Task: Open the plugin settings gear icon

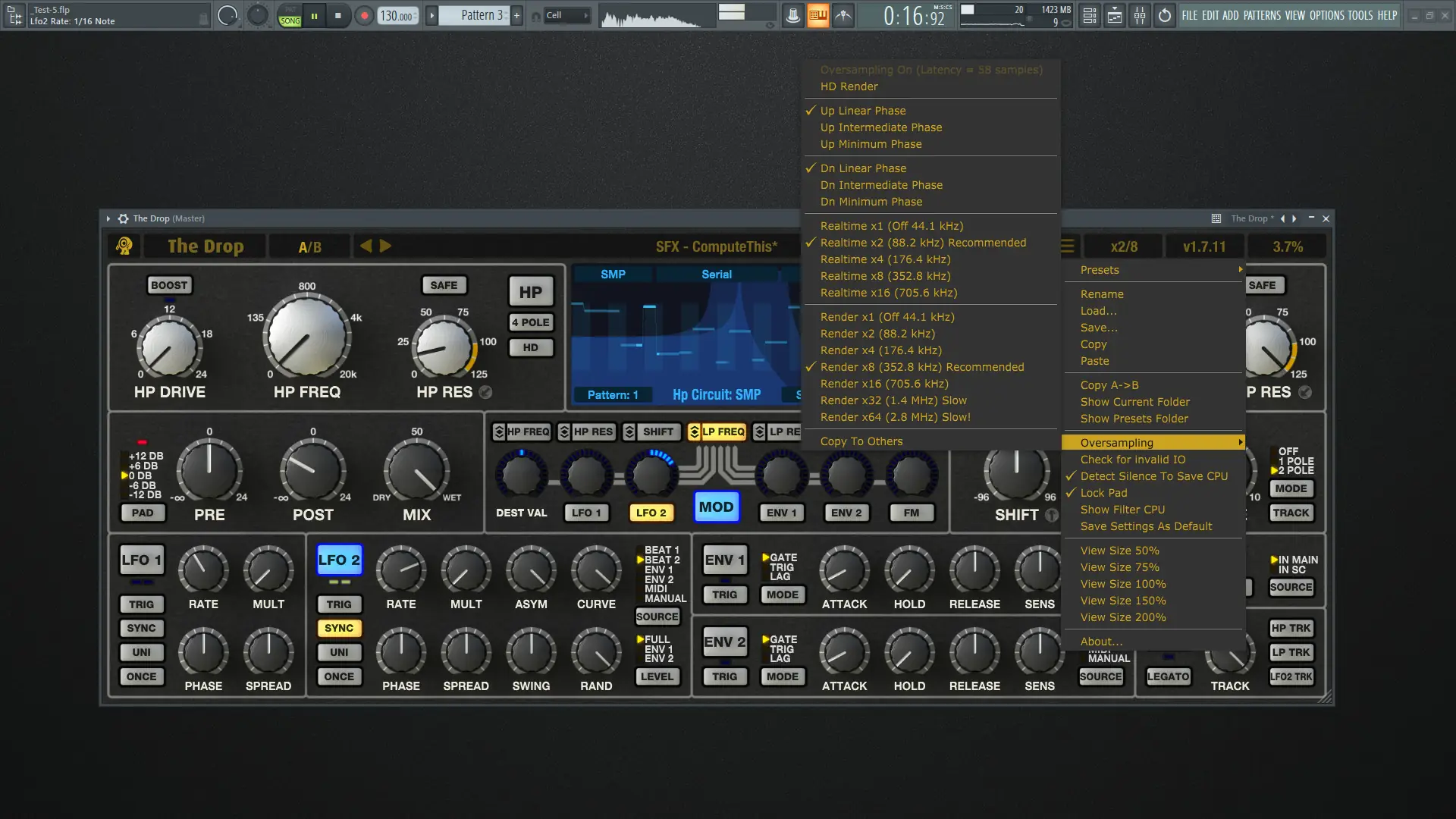Action: tap(123, 218)
